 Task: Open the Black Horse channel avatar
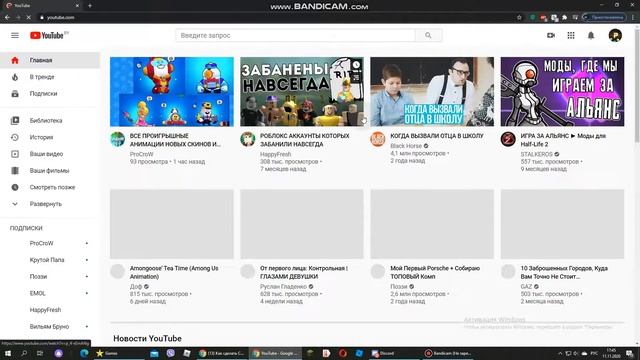(x=378, y=139)
